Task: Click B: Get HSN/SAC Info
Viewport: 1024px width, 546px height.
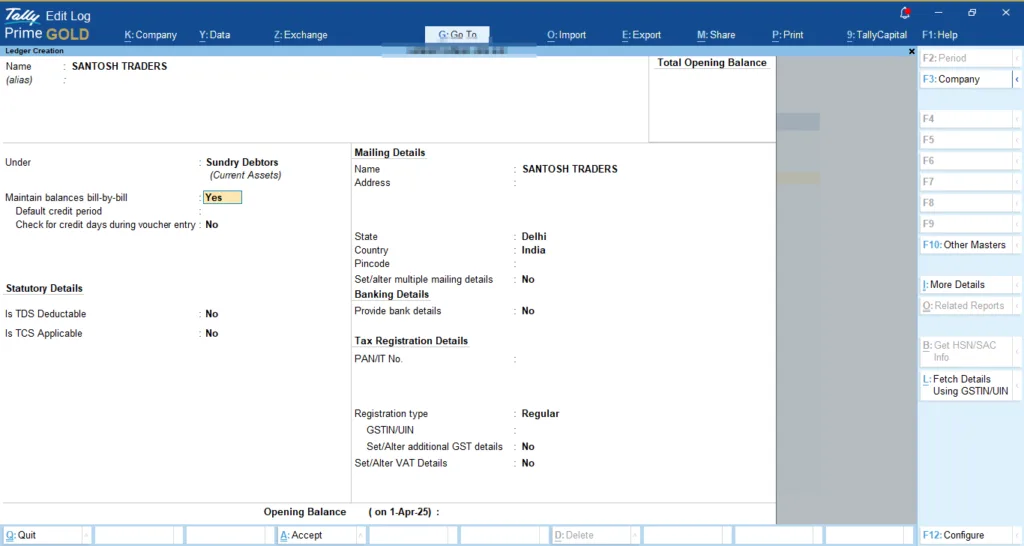Action: coord(966,351)
